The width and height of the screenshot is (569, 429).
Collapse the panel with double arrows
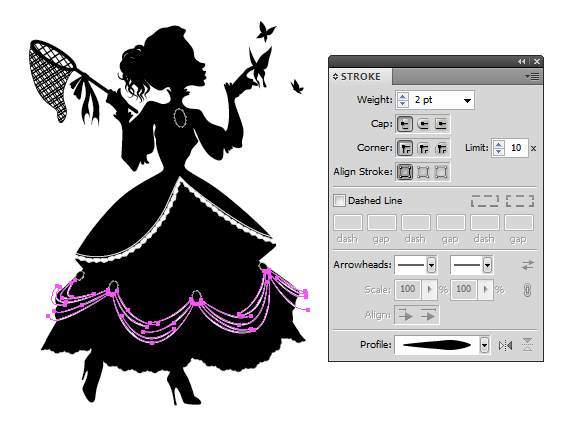click(521, 62)
